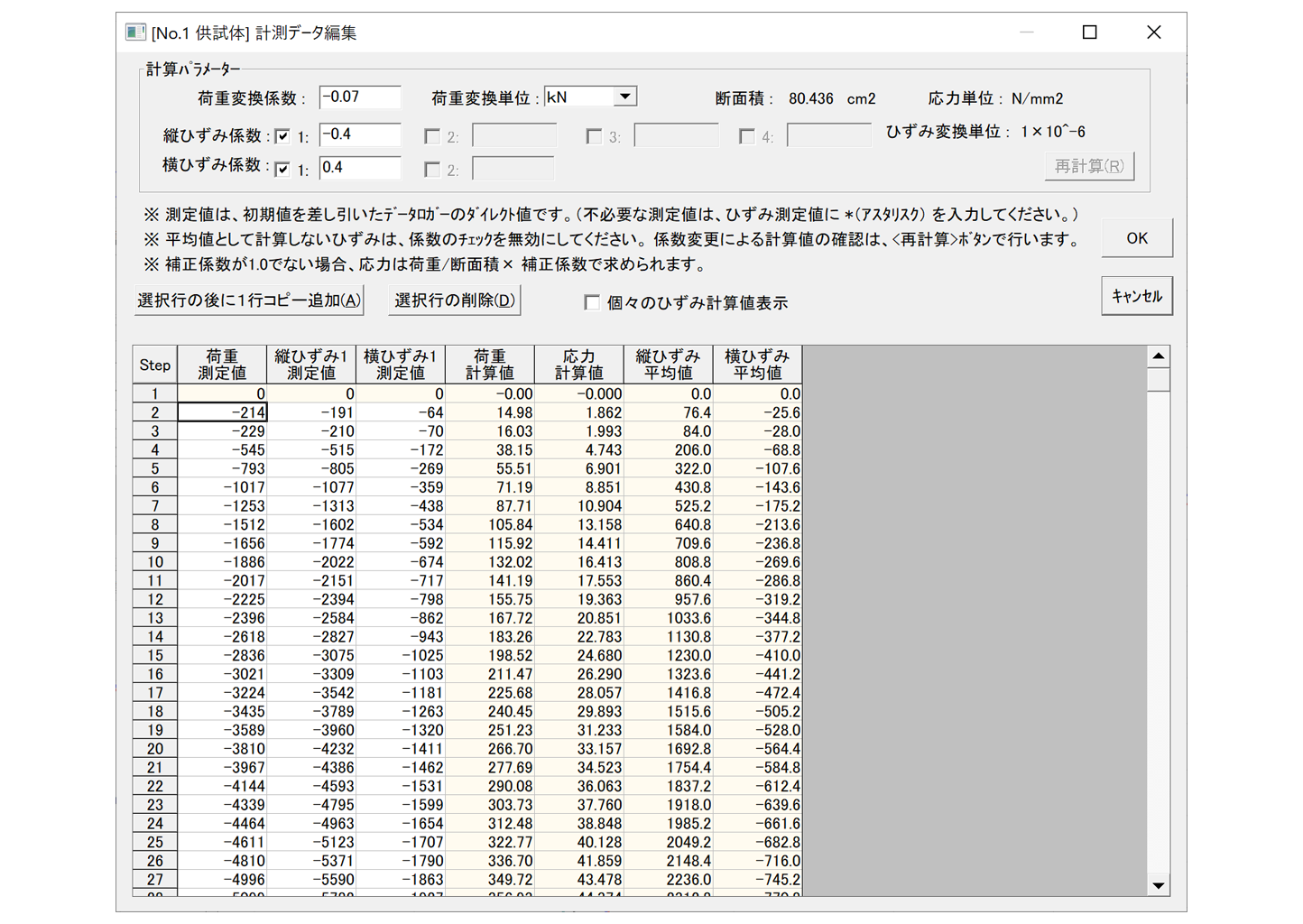Click the 再計算(R) recalculate button
Image resolution: width=1303 pixels, height=924 pixels.
(1089, 166)
